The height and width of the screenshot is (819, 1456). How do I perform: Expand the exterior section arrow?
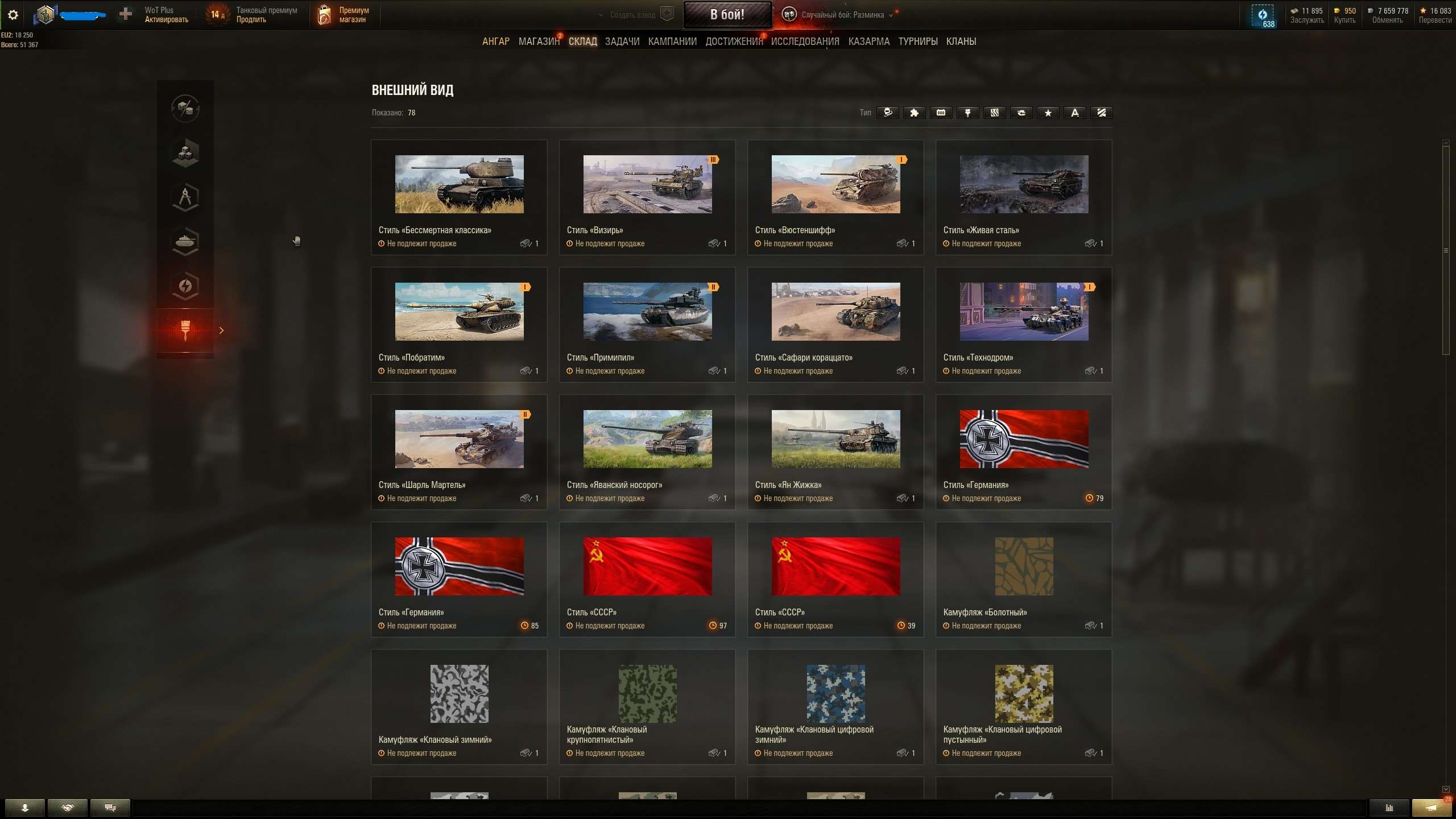(221, 330)
